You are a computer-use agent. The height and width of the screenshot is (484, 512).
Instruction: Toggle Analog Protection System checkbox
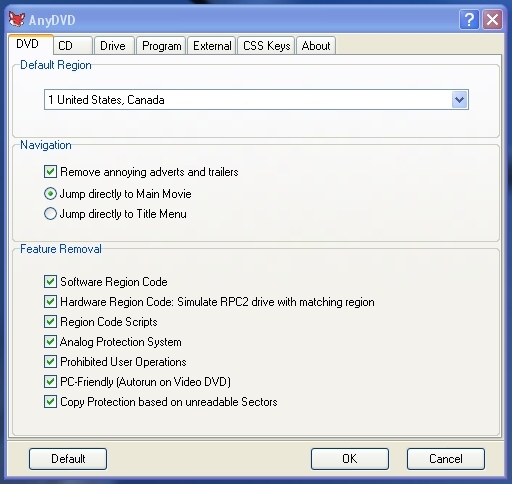click(x=50, y=342)
